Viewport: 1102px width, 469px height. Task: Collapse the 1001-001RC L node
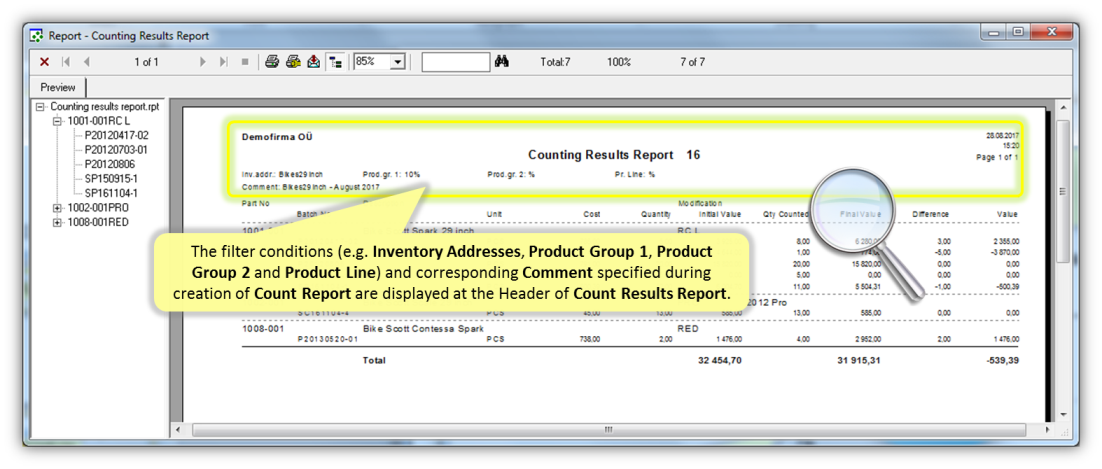point(58,121)
